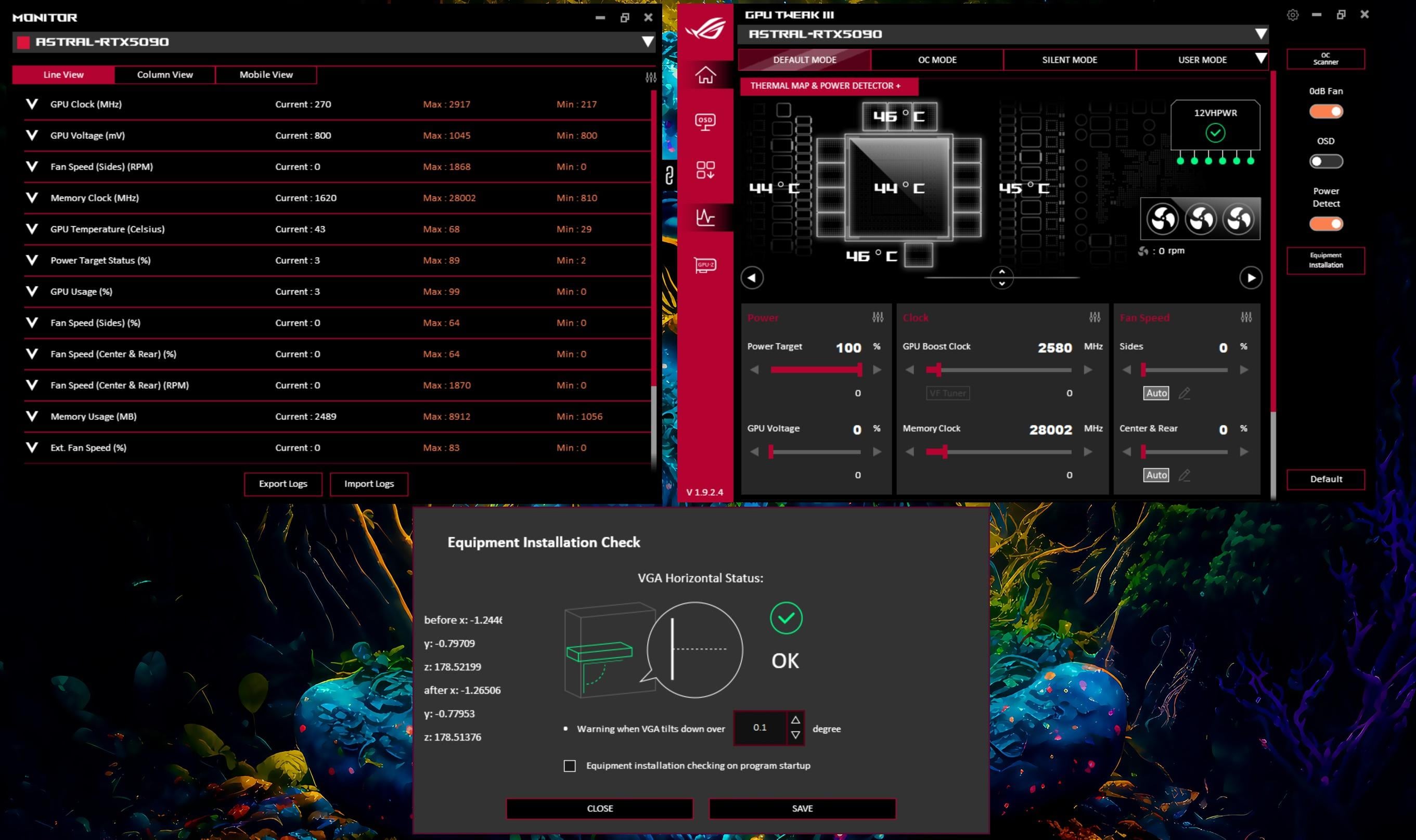The width and height of the screenshot is (1416, 840).
Task: Click the SAVE button in the dialog
Action: coord(802,808)
